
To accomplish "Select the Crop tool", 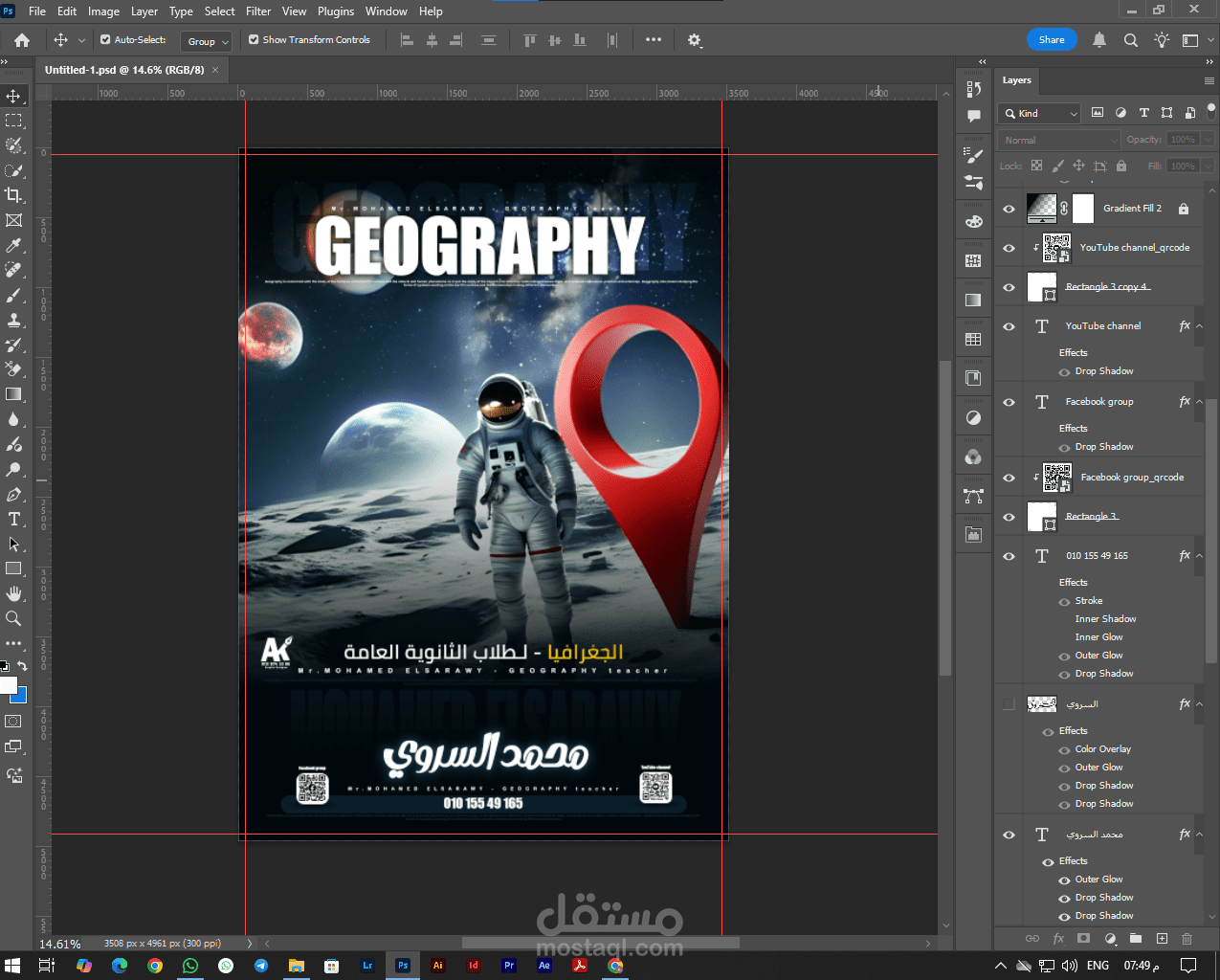I will click(13, 195).
